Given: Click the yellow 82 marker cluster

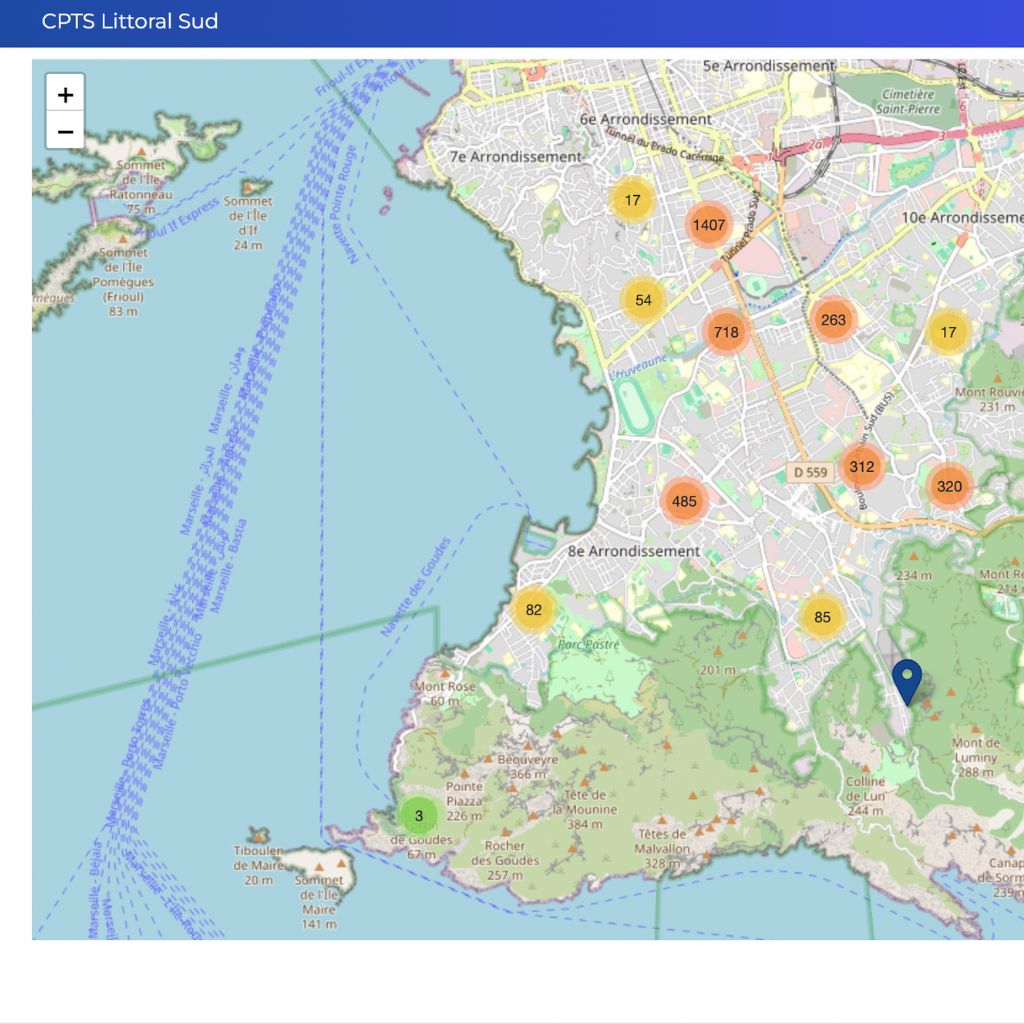Looking at the screenshot, I should click(x=533, y=610).
